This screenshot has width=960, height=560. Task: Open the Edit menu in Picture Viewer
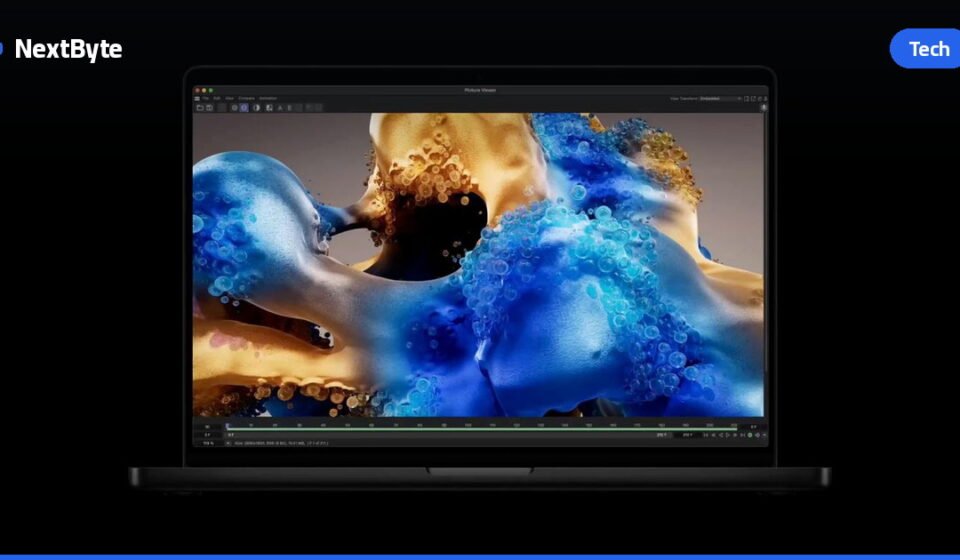point(217,98)
